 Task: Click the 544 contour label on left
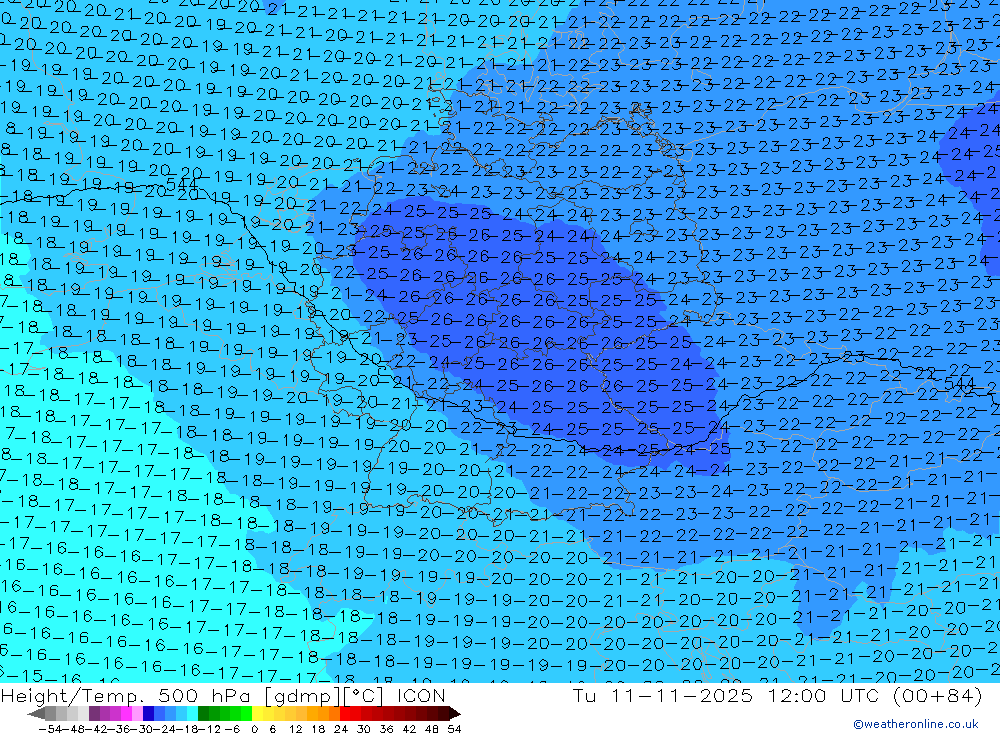[182, 184]
